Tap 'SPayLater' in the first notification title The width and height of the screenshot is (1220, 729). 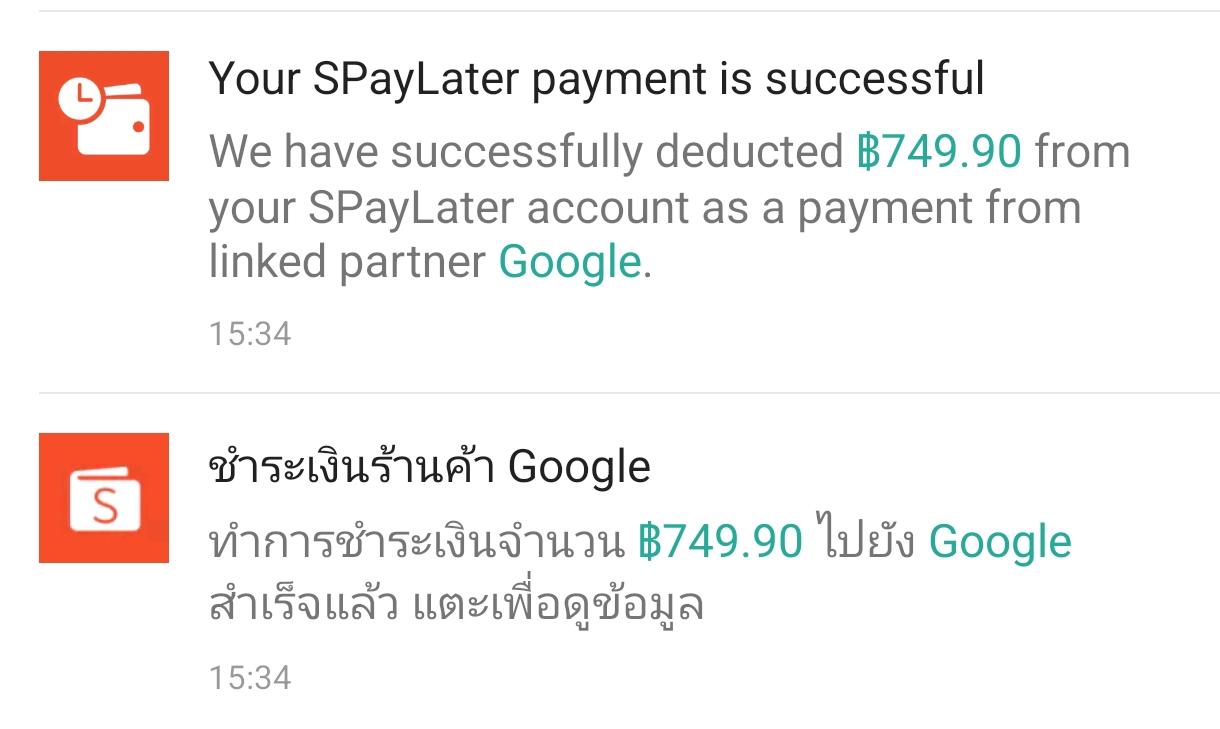pos(415,80)
